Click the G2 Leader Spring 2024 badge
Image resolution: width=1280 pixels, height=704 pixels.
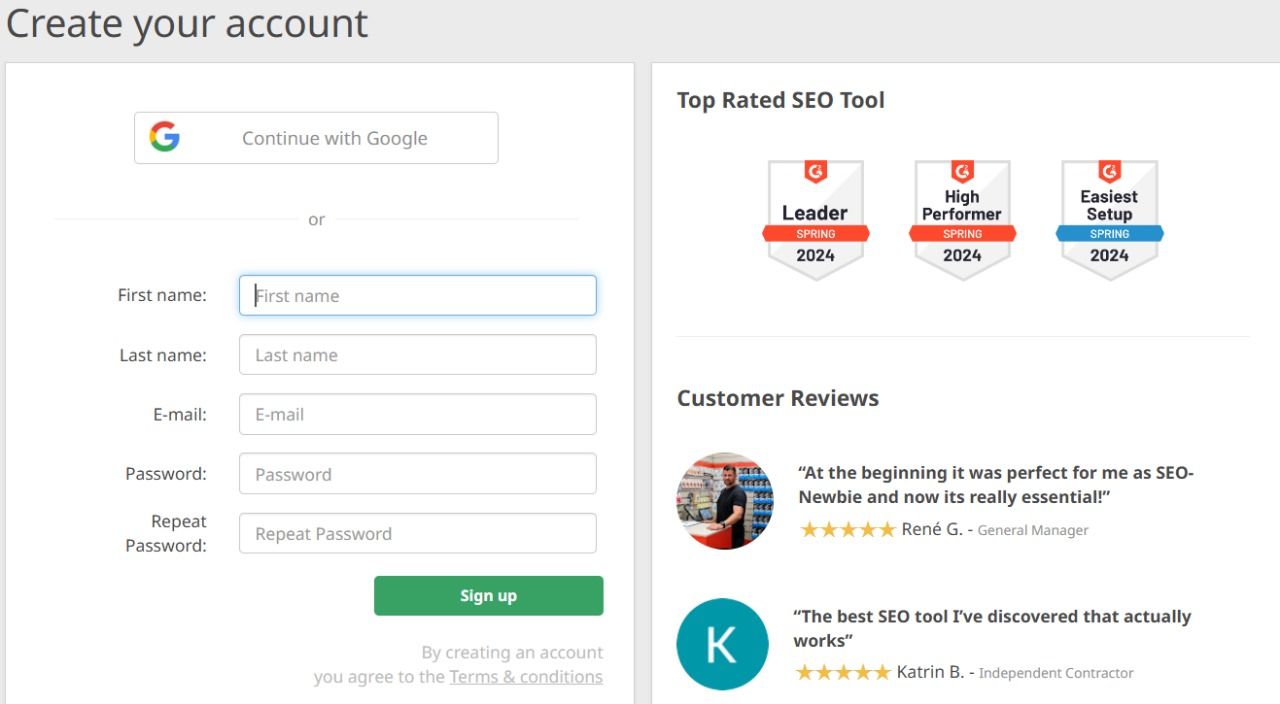[x=815, y=220]
